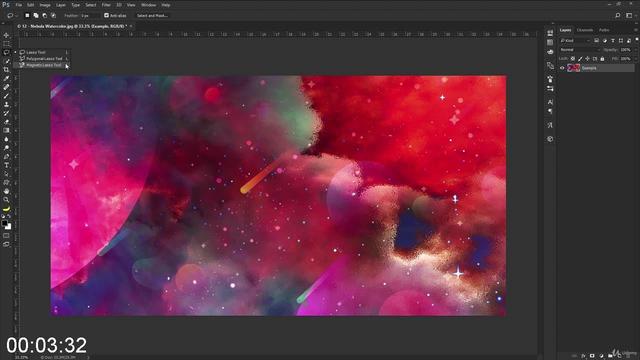Toggle lock transparent pixels
The image size is (640, 360).
pyautogui.click(x=573, y=59)
